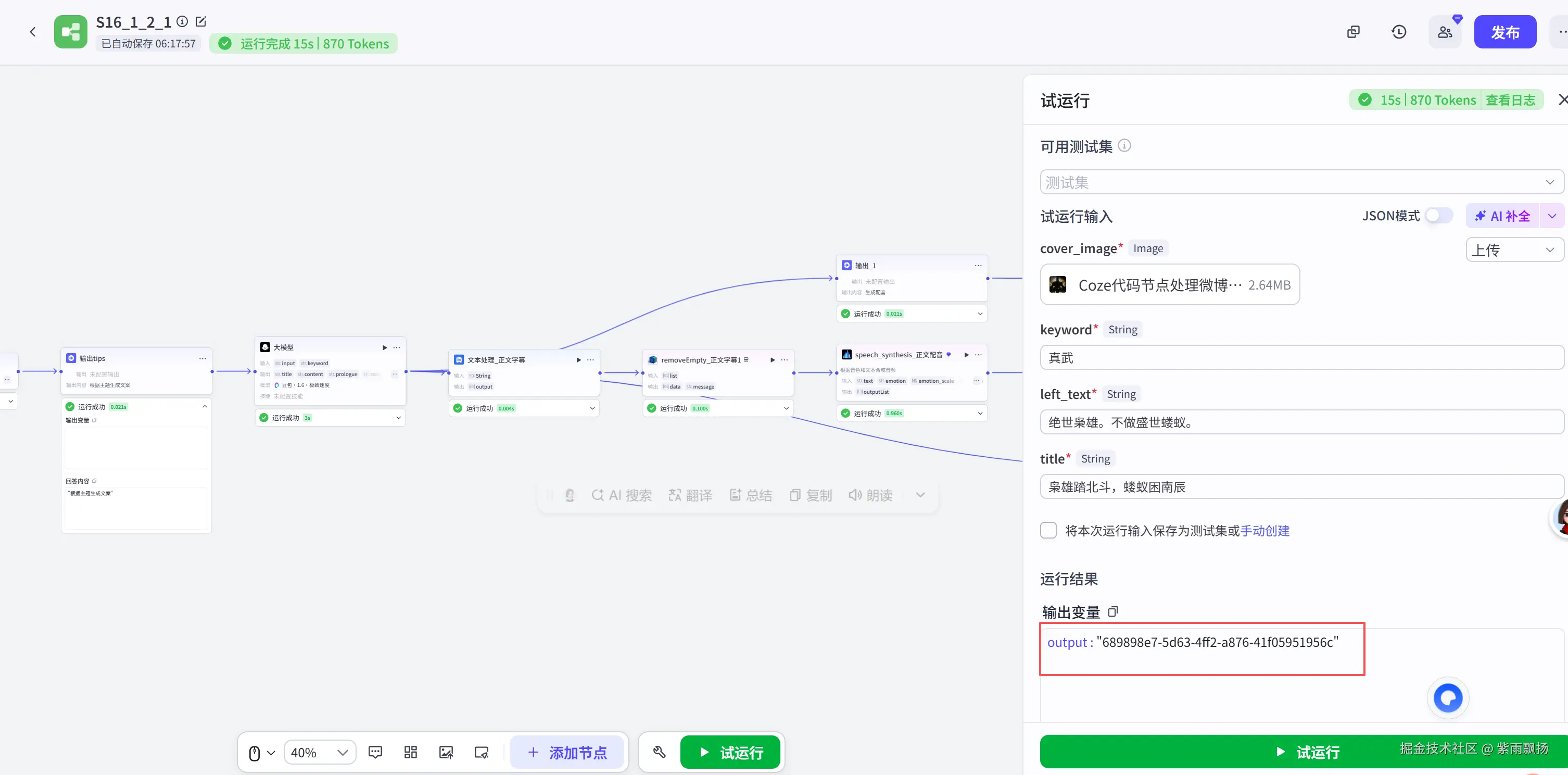Toggle the JSON模式 switch

coord(1438,216)
